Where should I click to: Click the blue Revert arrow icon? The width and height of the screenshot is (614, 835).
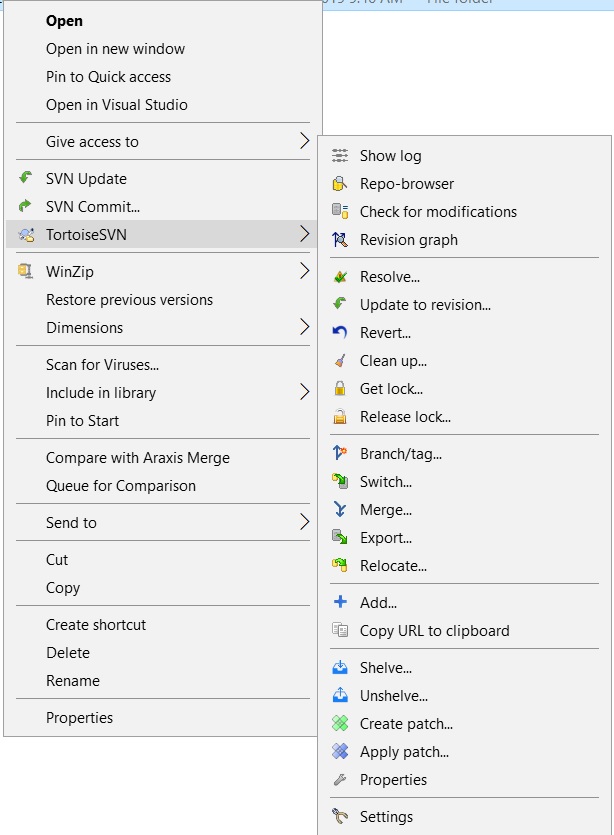[340, 333]
